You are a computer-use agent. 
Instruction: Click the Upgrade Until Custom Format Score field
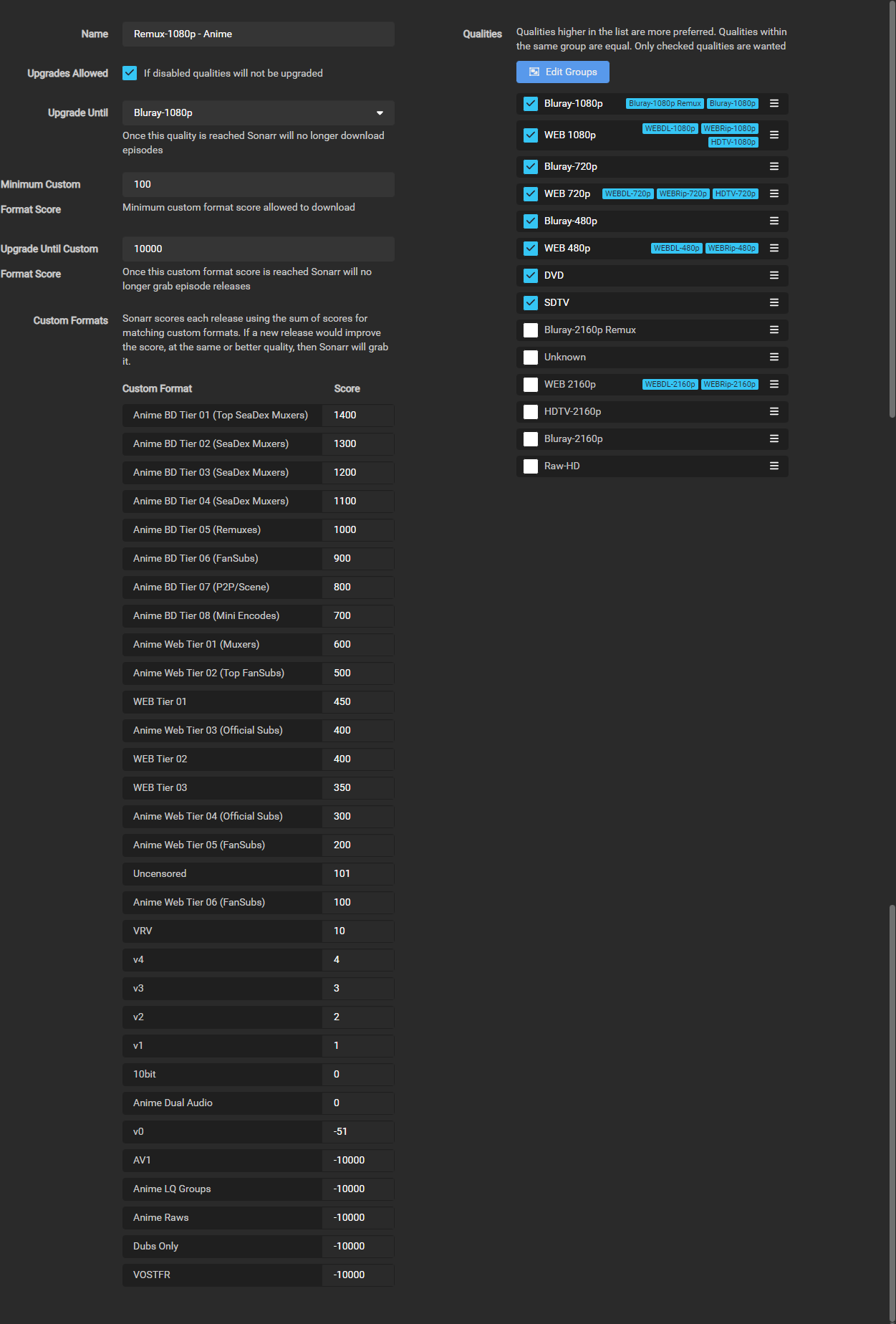tap(258, 249)
